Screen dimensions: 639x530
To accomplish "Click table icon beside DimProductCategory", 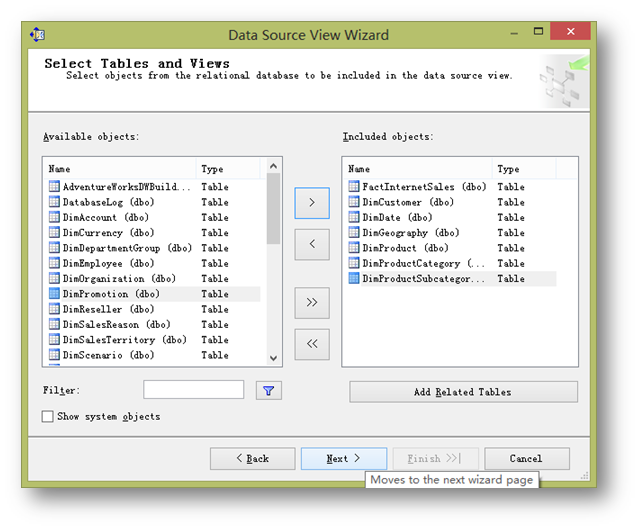I will [354, 263].
